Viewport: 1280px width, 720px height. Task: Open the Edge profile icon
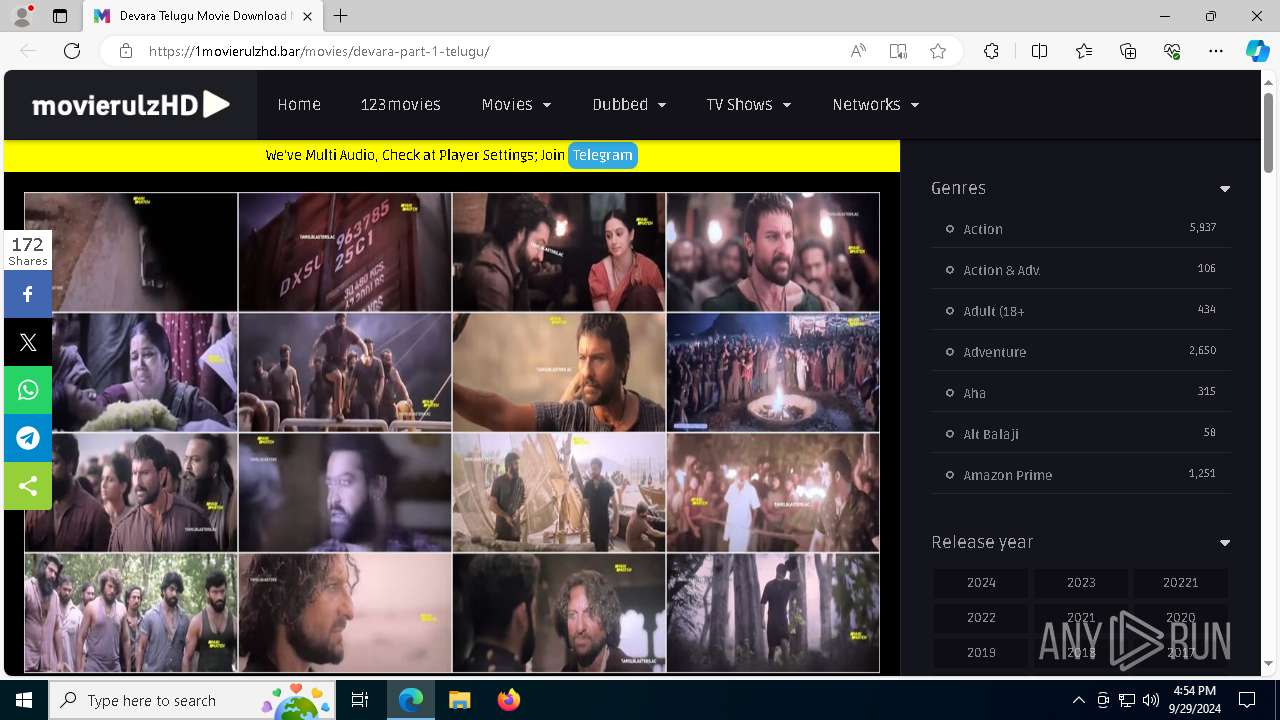(x=22, y=16)
